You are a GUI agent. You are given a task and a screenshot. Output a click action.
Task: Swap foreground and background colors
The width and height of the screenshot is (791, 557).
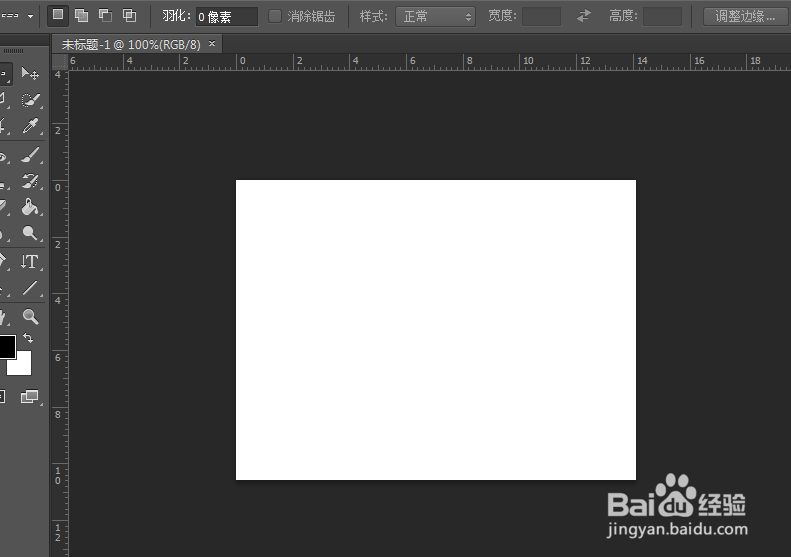point(28,338)
